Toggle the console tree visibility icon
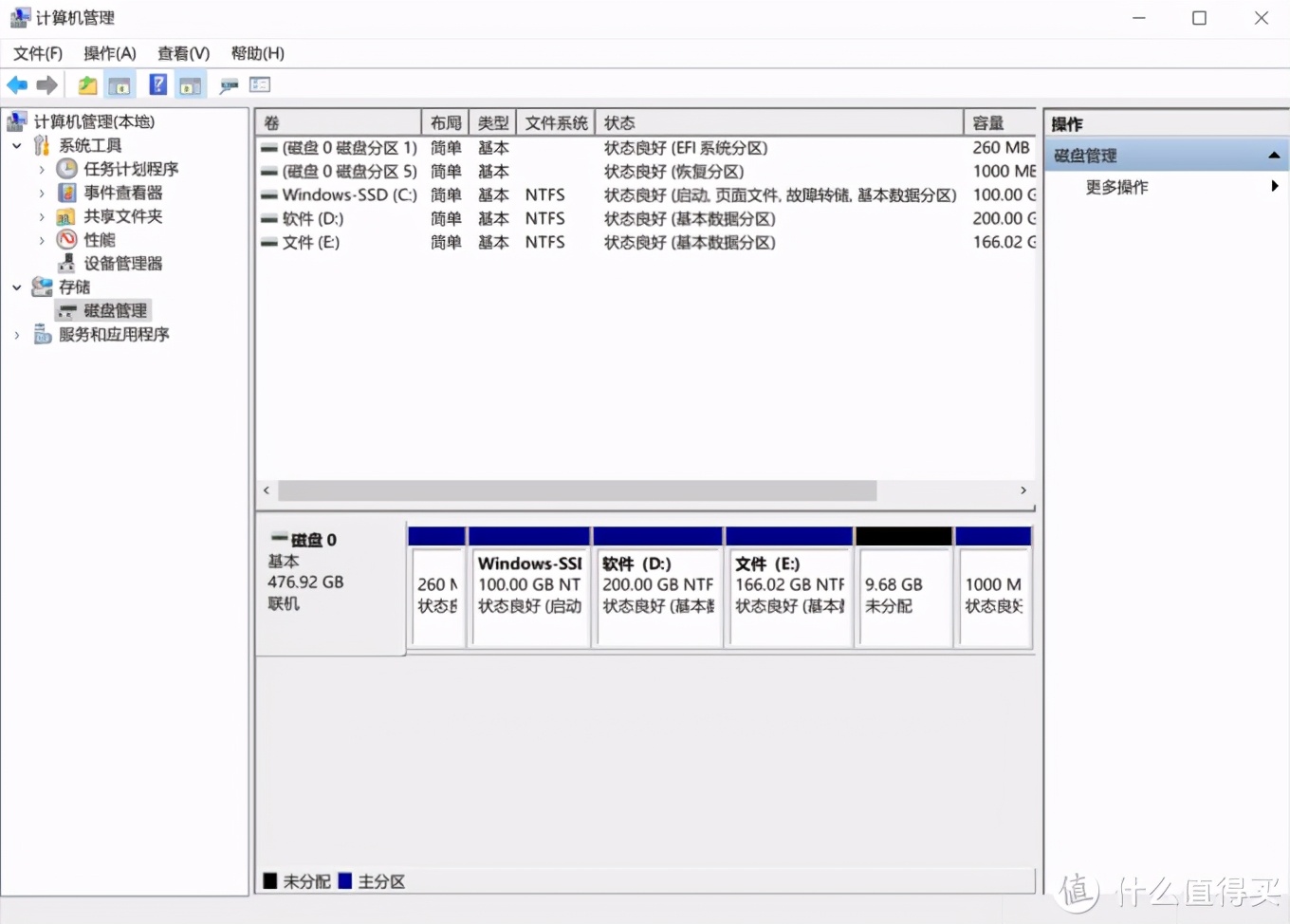1290x924 pixels. pos(120,84)
